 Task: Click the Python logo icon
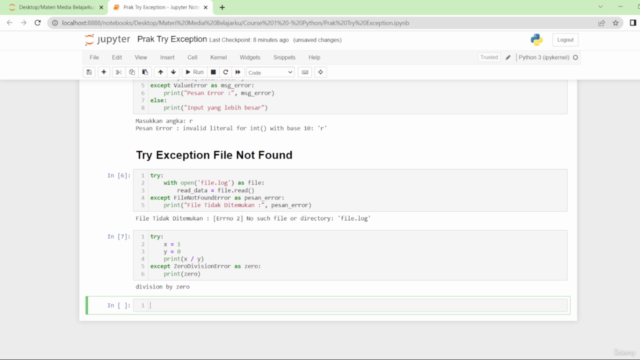click(x=537, y=40)
